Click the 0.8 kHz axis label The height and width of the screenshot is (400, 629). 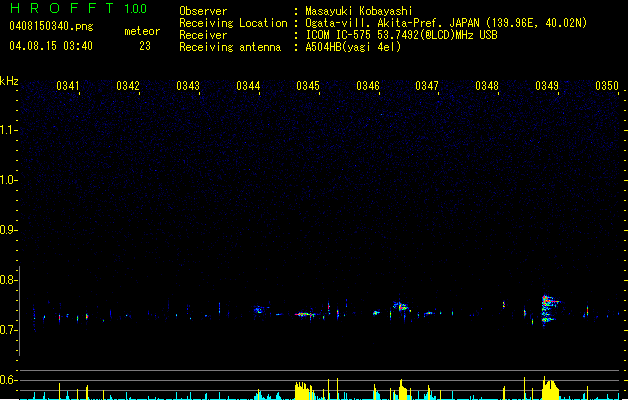pos(9,280)
